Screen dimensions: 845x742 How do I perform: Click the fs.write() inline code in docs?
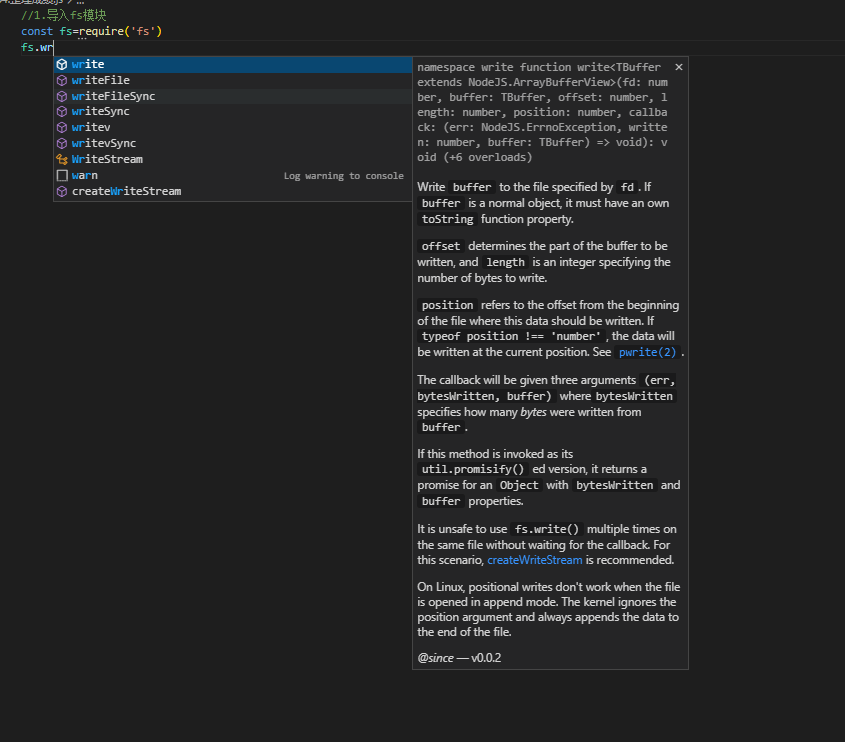pos(547,529)
